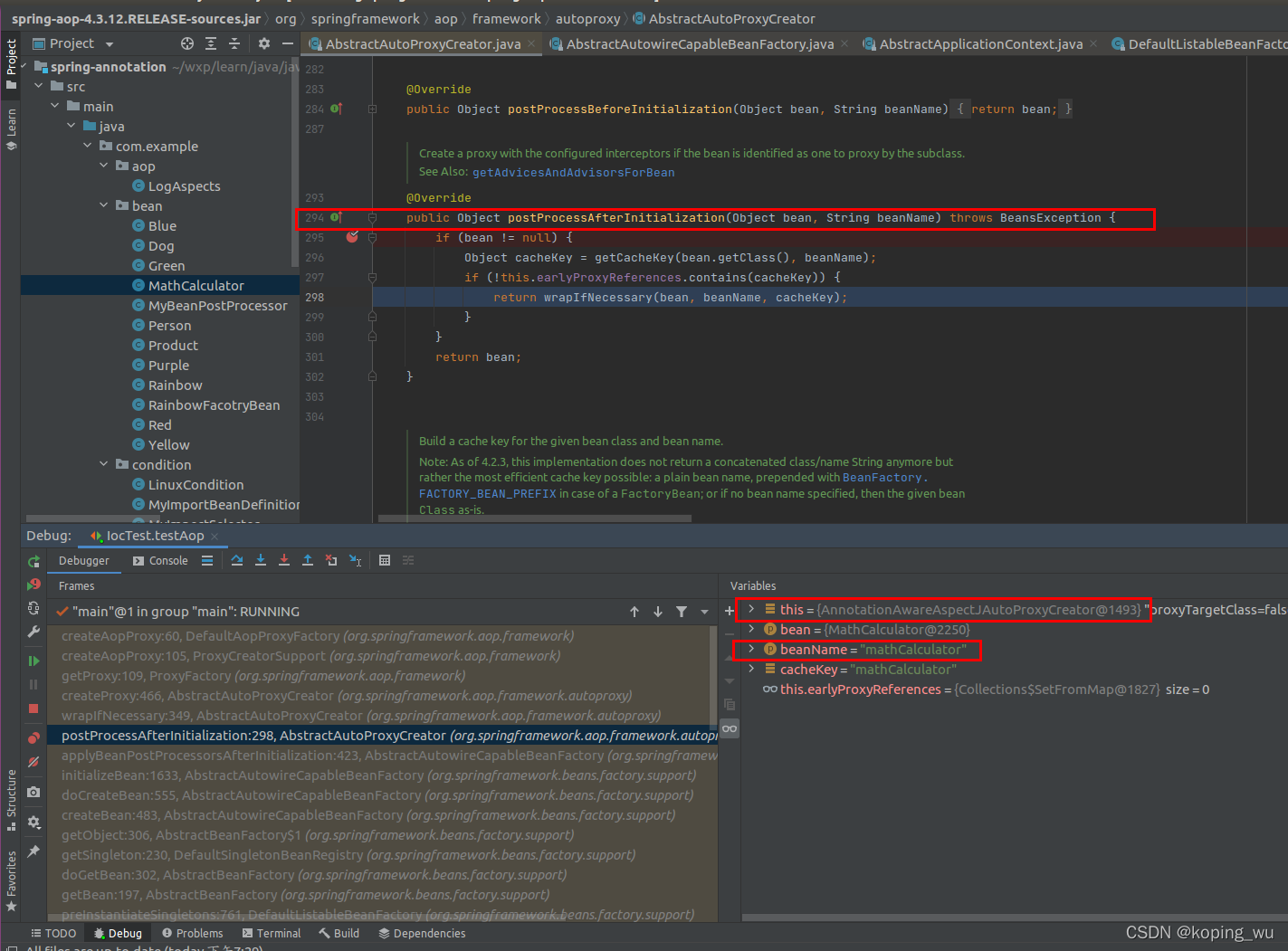Filter frames with funnel icon
The image size is (1288, 951).
[x=682, y=612]
